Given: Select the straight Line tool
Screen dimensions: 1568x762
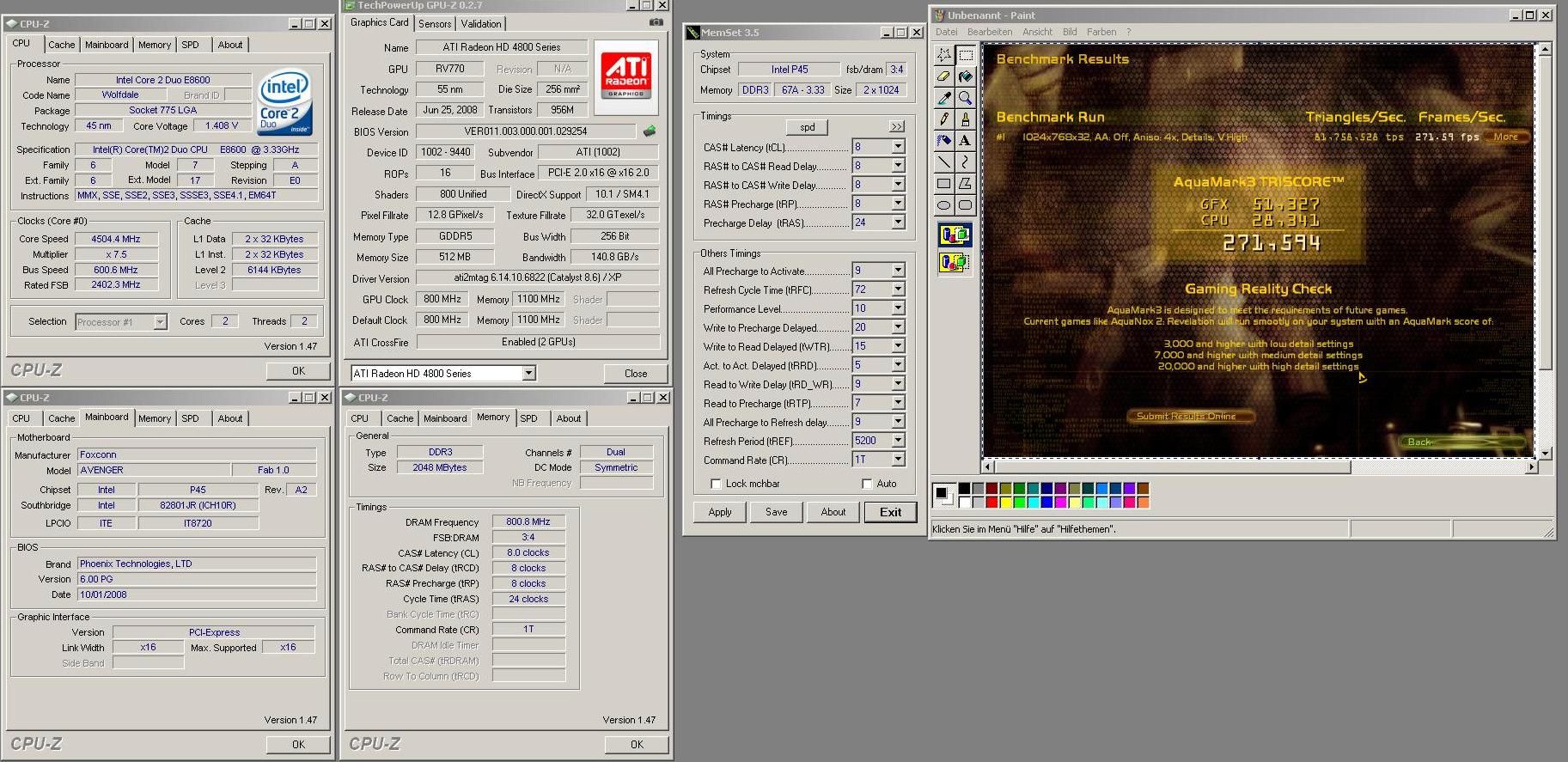Looking at the screenshot, I should click(943, 162).
